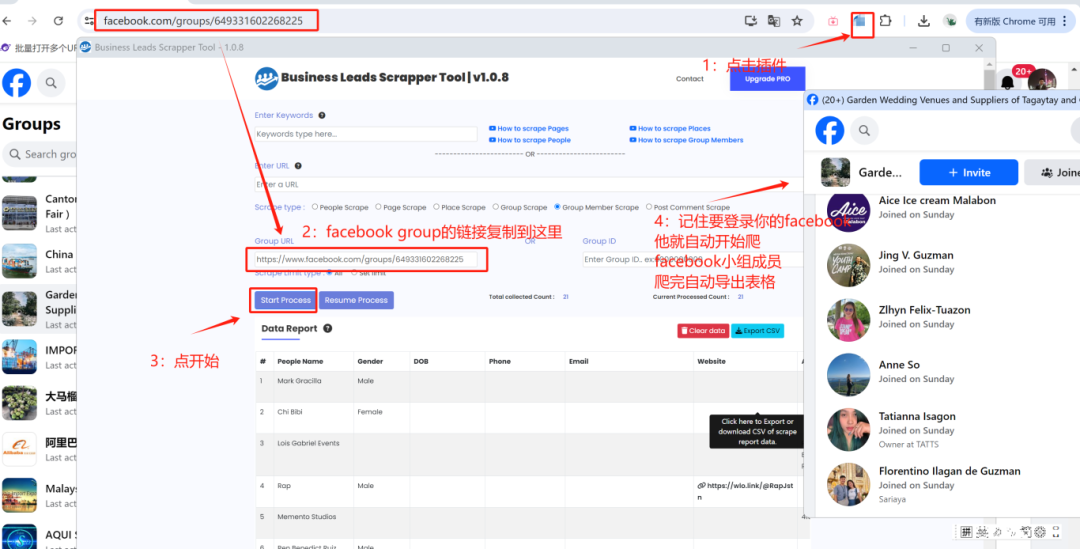1080x549 pixels.
Task: Select Page Scrape radio button
Action: [377, 207]
